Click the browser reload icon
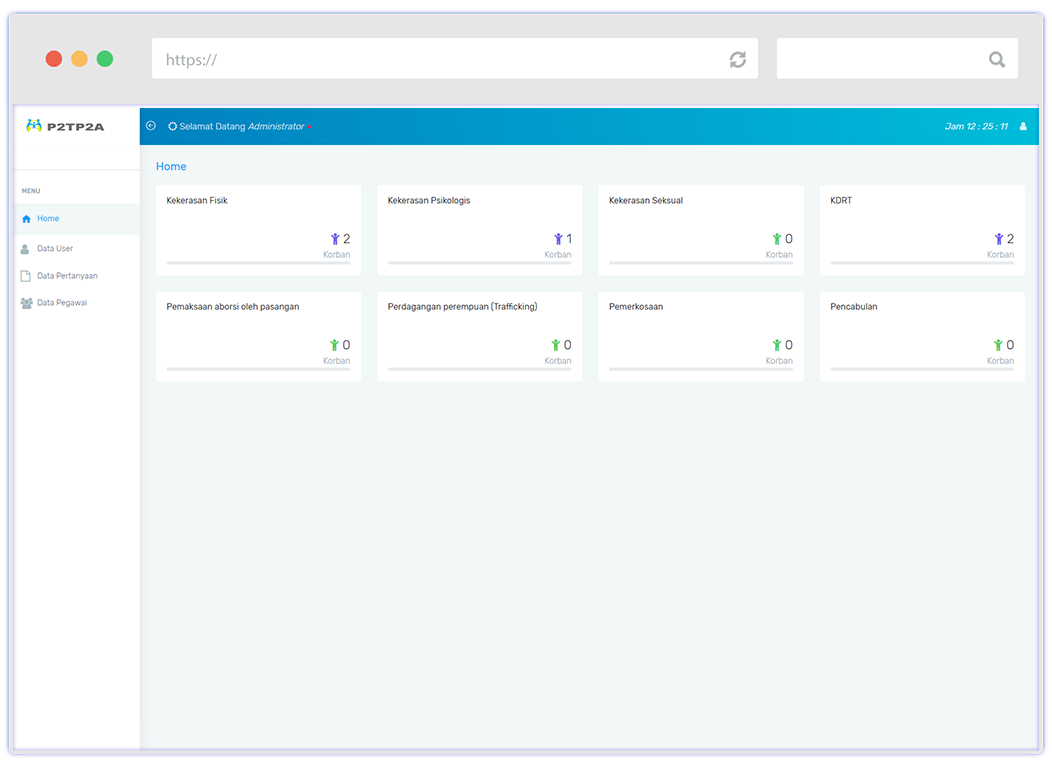Image resolution: width=1052 pixels, height=770 pixels. [x=737, y=59]
